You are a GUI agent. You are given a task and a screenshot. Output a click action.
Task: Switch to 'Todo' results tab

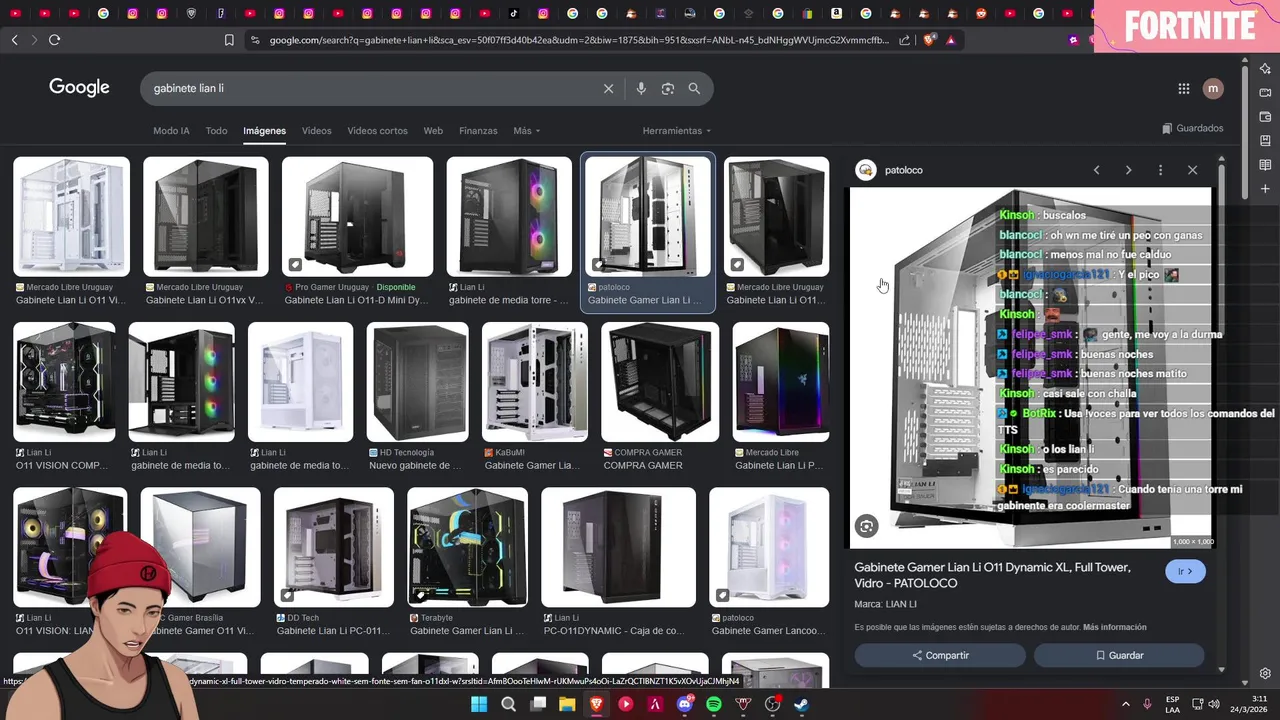click(216, 131)
